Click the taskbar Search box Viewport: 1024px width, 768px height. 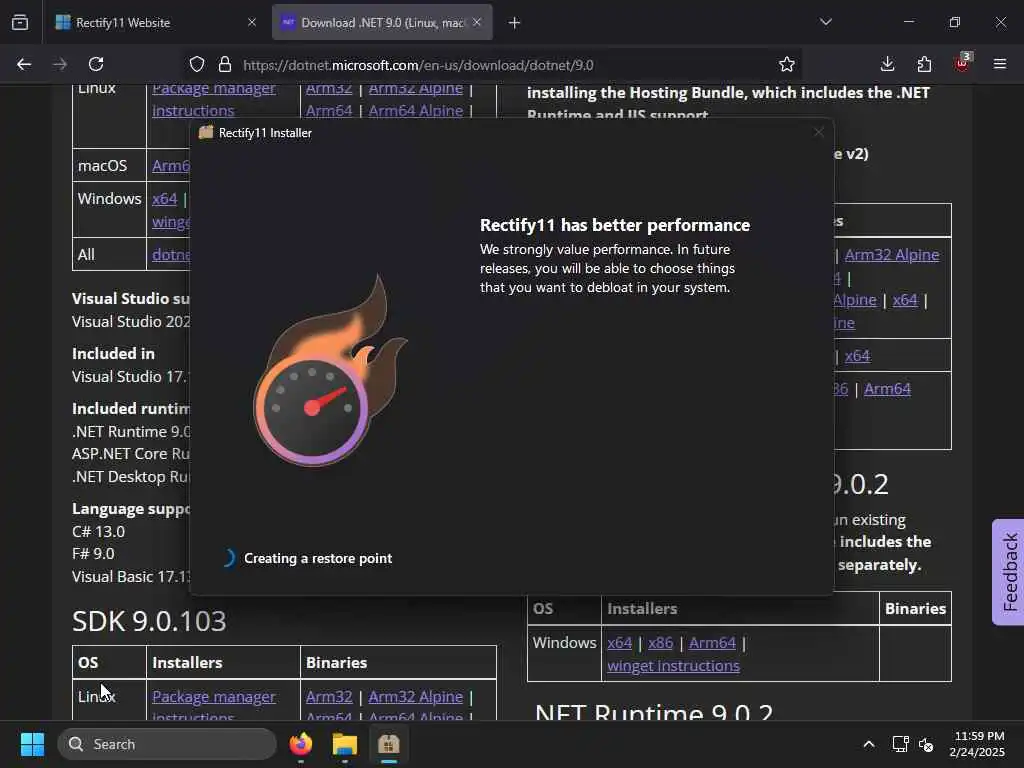167,744
